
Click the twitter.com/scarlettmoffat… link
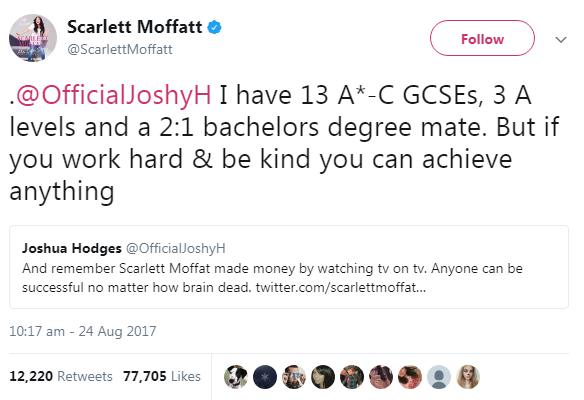pyautogui.click(x=340, y=288)
